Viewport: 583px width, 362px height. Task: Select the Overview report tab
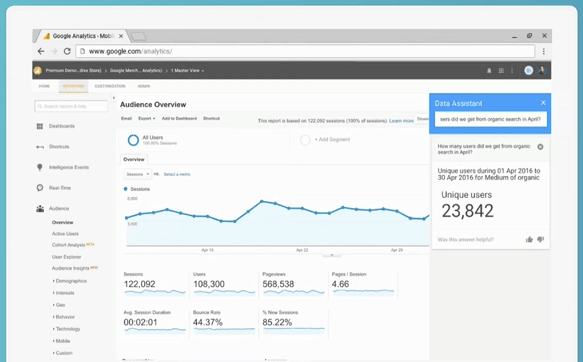tap(134, 159)
